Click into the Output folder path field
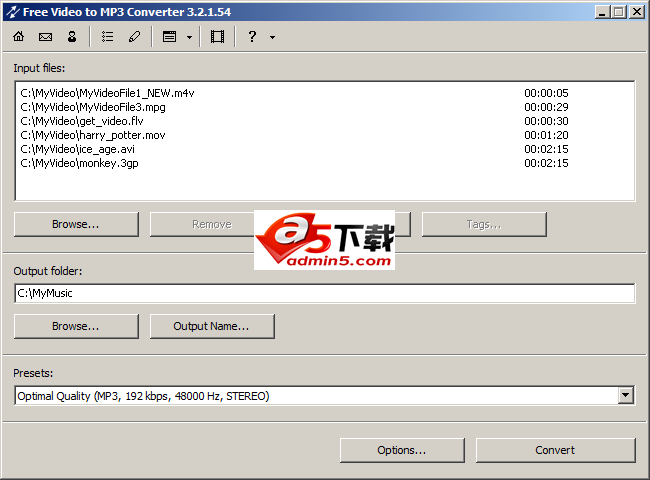Viewport: 650px width, 480px height. click(x=325, y=293)
